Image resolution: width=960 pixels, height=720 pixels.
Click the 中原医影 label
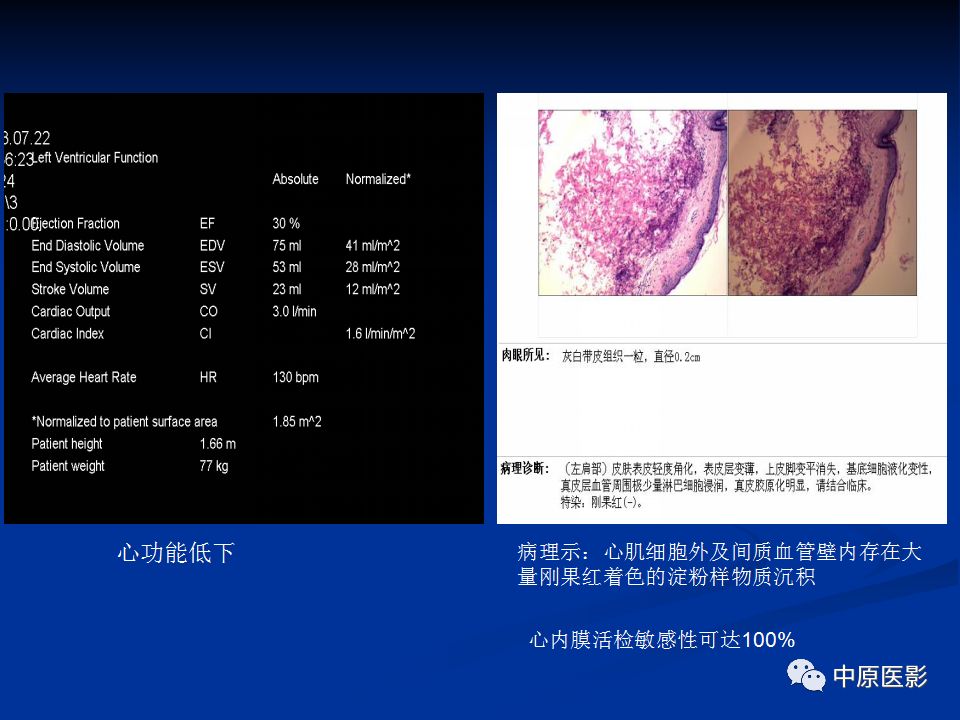click(x=880, y=677)
